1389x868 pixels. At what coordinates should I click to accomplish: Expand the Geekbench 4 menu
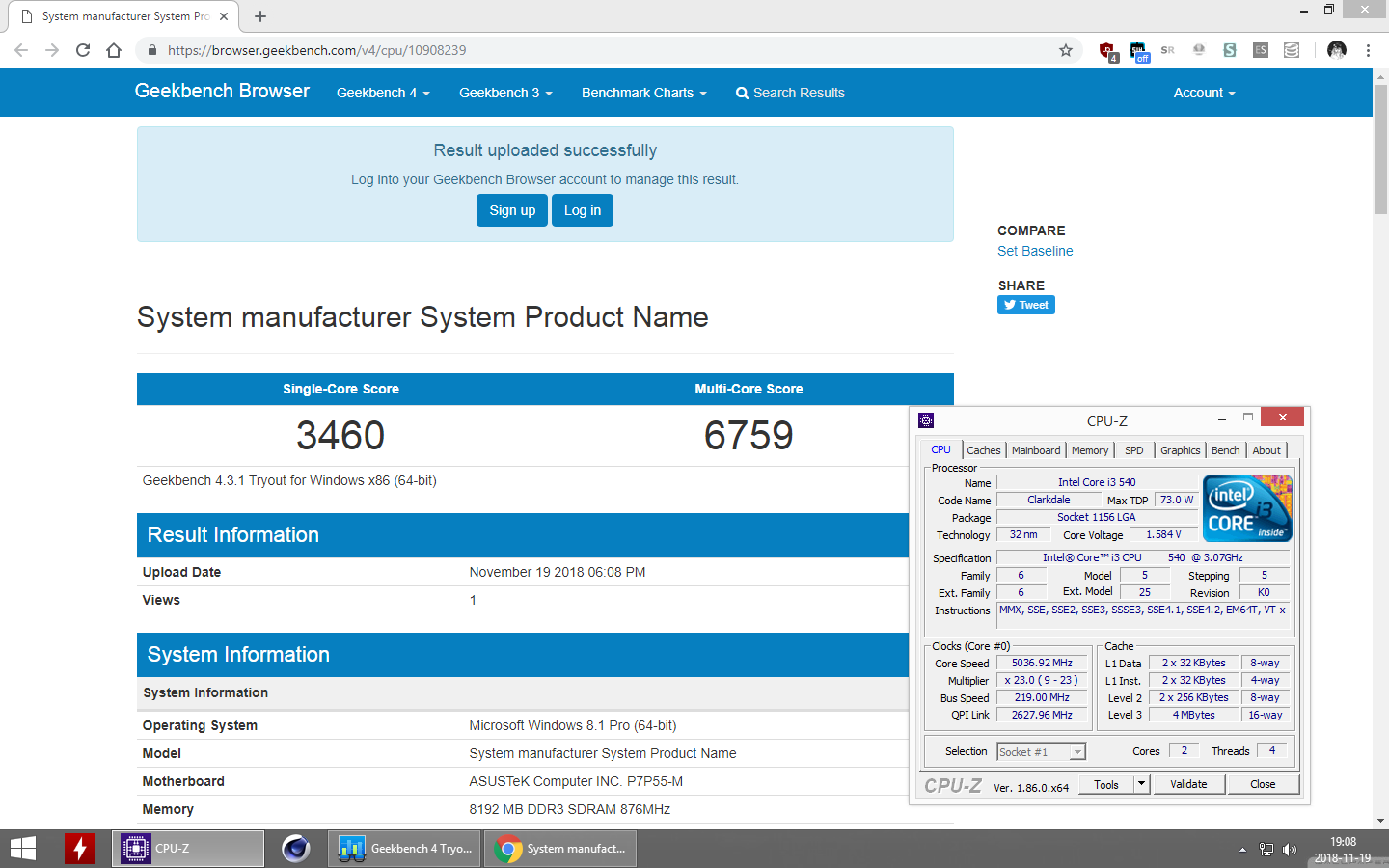point(383,93)
